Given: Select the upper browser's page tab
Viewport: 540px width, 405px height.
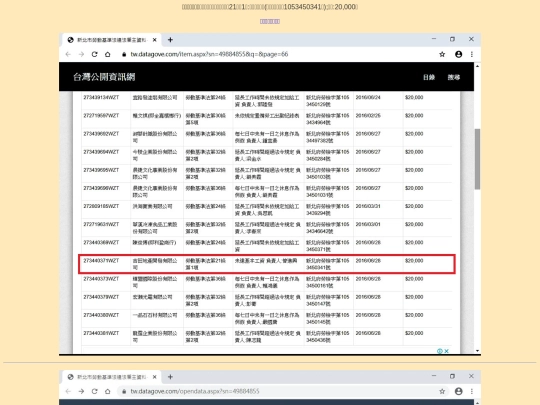Looking at the screenshot, I should click(x=112, y=40).
